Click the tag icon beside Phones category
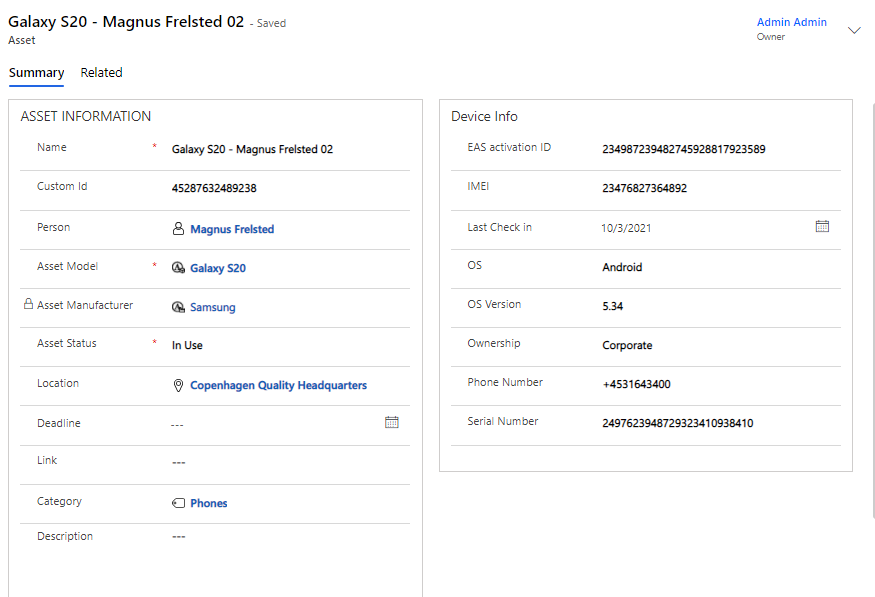 (x=179, y=503)
